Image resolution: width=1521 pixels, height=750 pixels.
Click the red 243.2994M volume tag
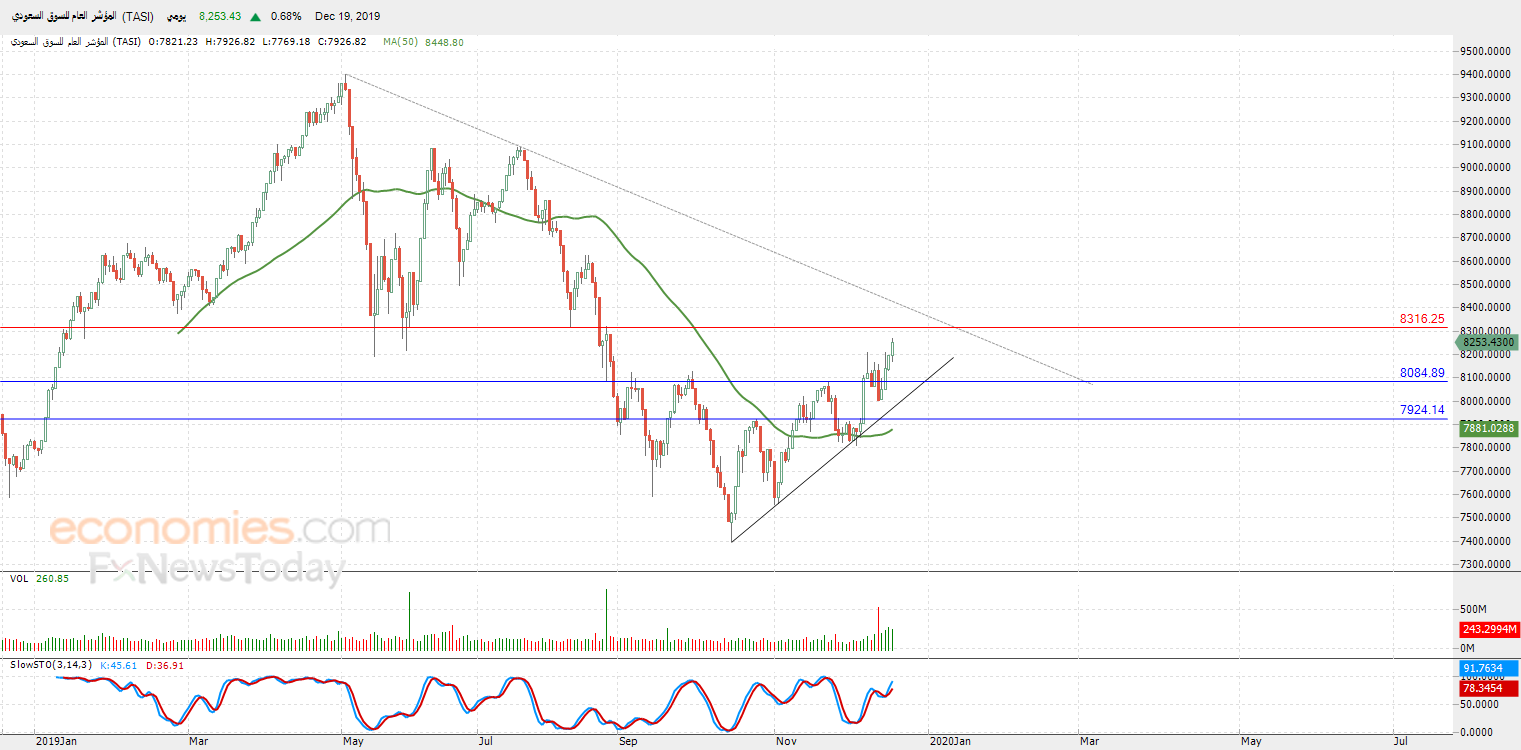tap(1488, 629)
